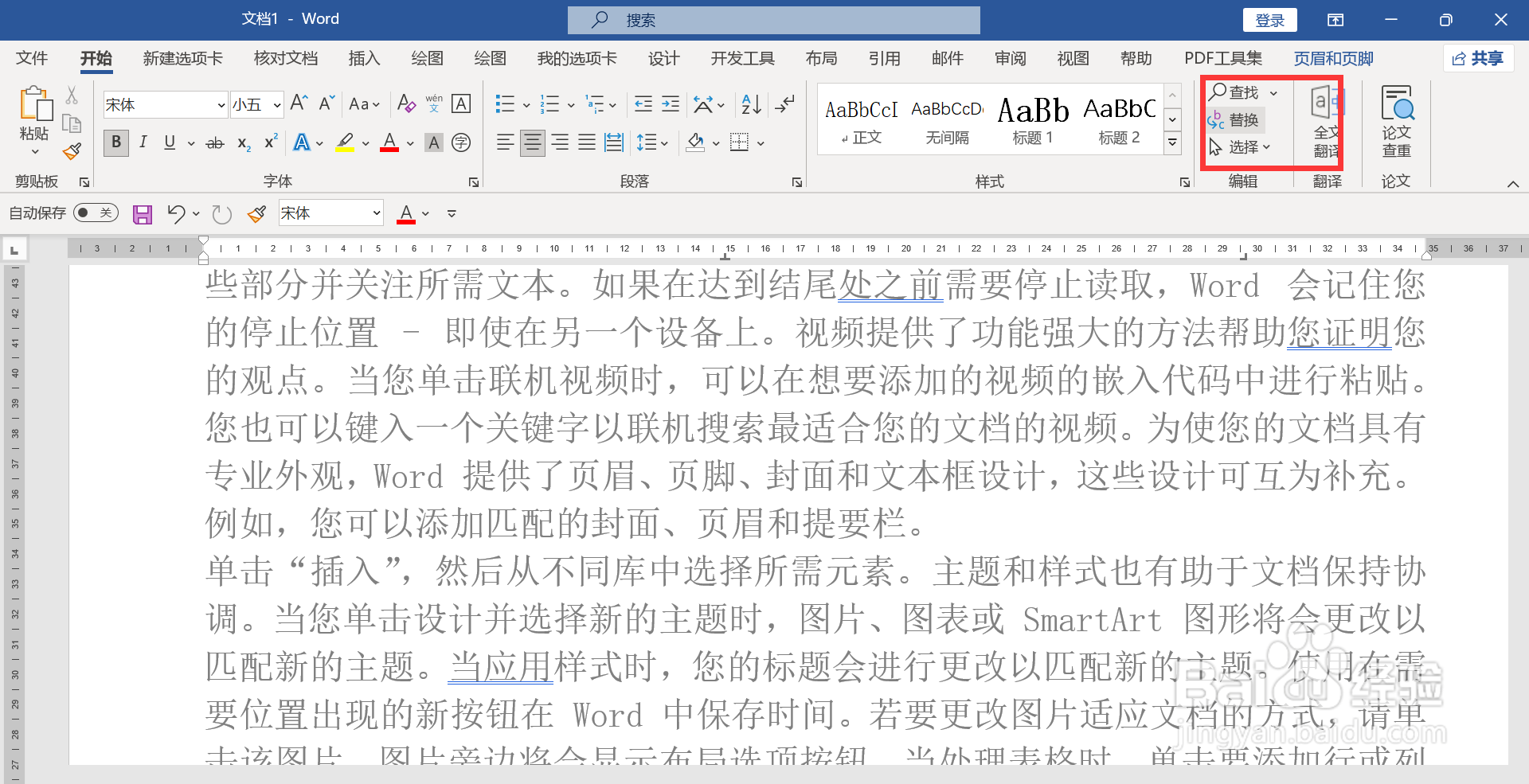Viewport: 1529px width, 784px height.
Task: Select the Format Painter brush in ribbon
Action: pyautogui.click(x=72, y=150)
